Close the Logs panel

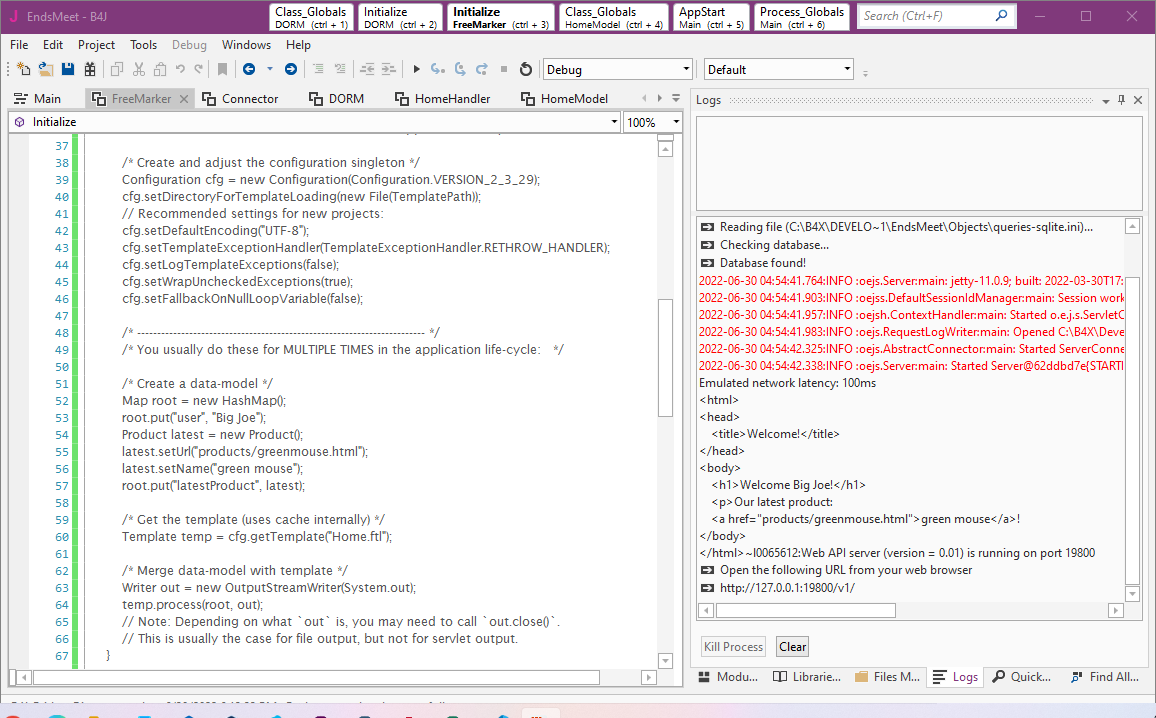pos(1138,100)
